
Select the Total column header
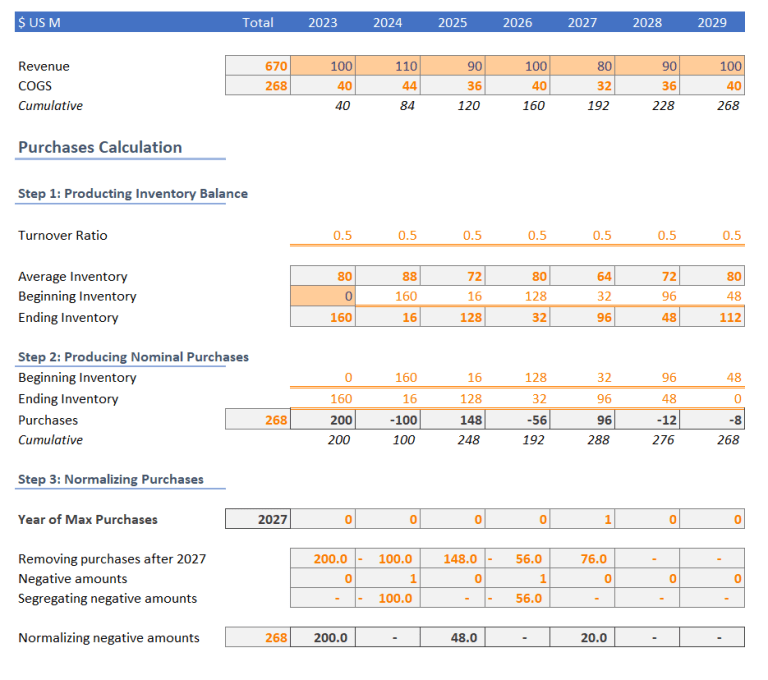click(258, 22)
